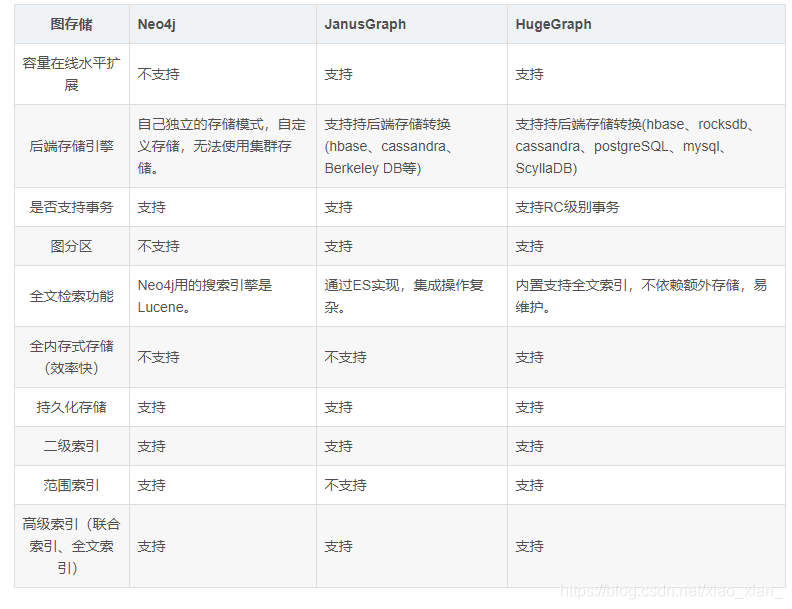This screenshot has width=792, height=609.
Task: Click JanusGraph 不支持 in 全内存式存储 row
Action: tap(345, 357)
